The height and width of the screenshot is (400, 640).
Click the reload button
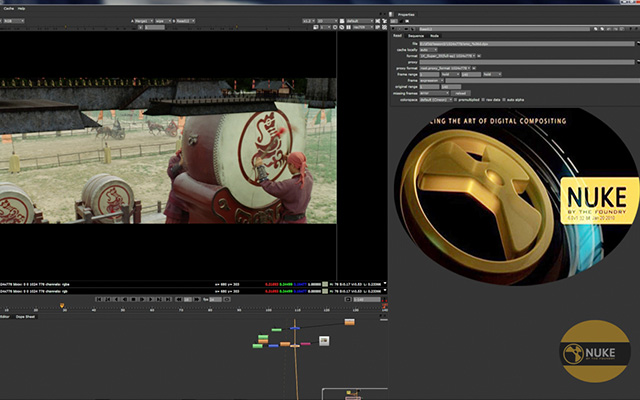[460, 93]
